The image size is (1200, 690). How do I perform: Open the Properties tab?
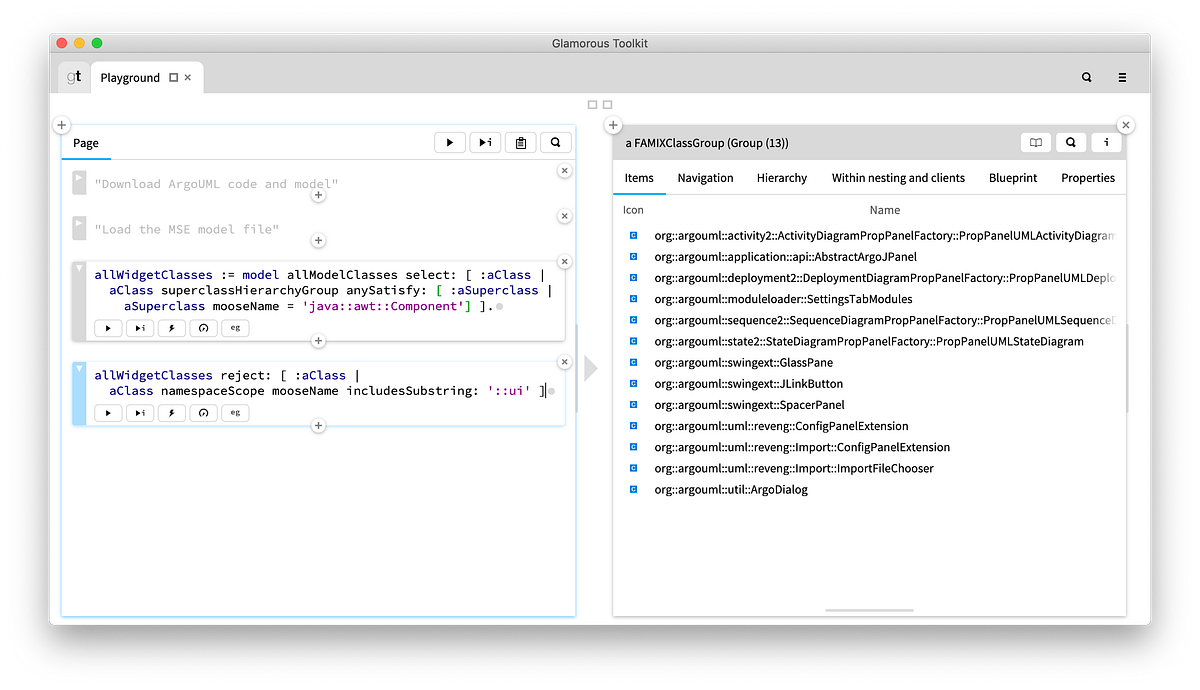tap(1088, 178)
